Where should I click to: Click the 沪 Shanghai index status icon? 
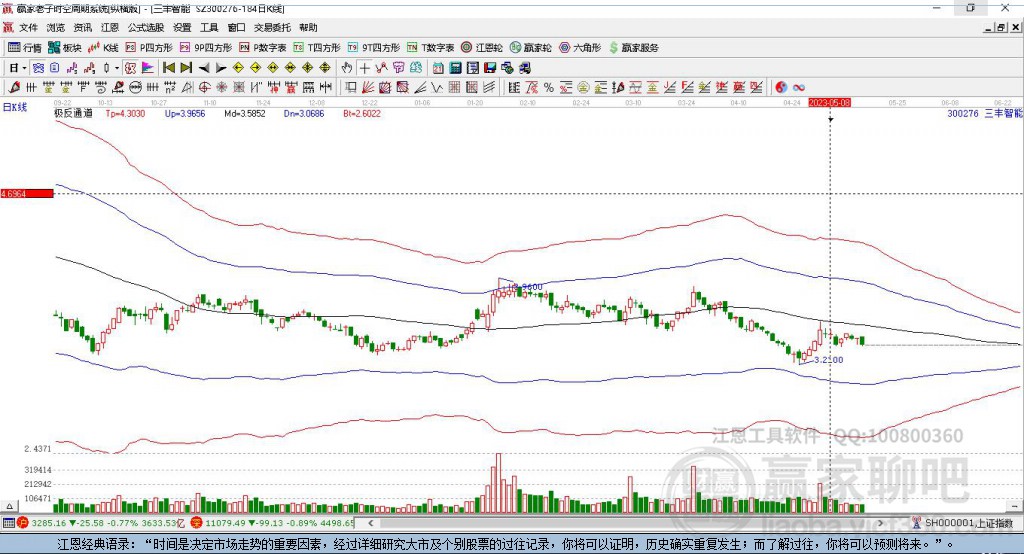click(x=23, y=523)
